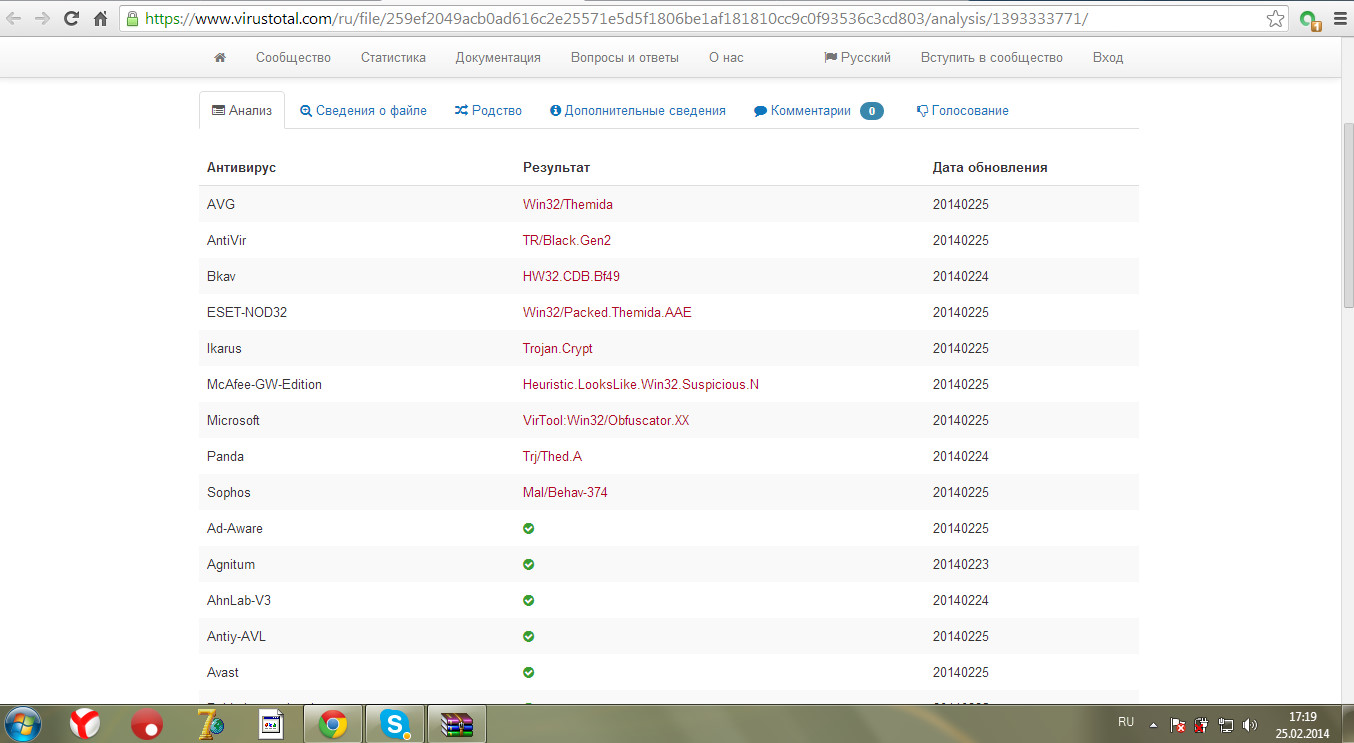1354x743 pixels.
Task: Click the green padlock security icon
Action: (132, 19)
